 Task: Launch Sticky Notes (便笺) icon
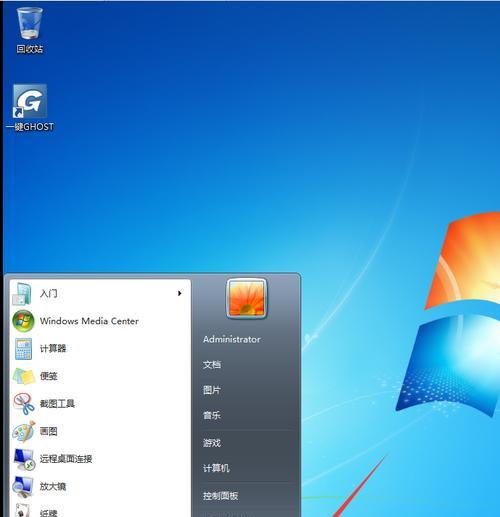(x=24, y=376)
